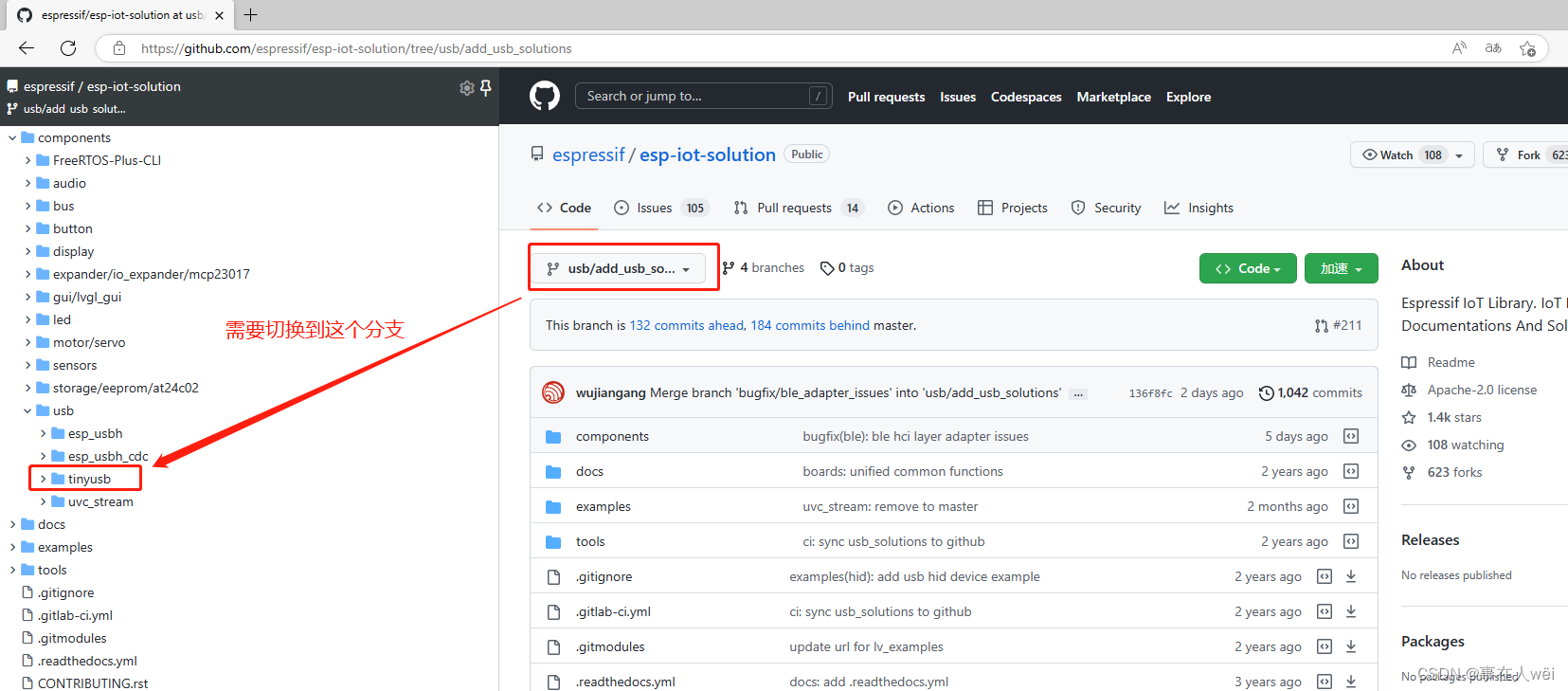Download .gitignore file icon
This screenshot has height=691, width=1568.
click(x=1351, y=576)
